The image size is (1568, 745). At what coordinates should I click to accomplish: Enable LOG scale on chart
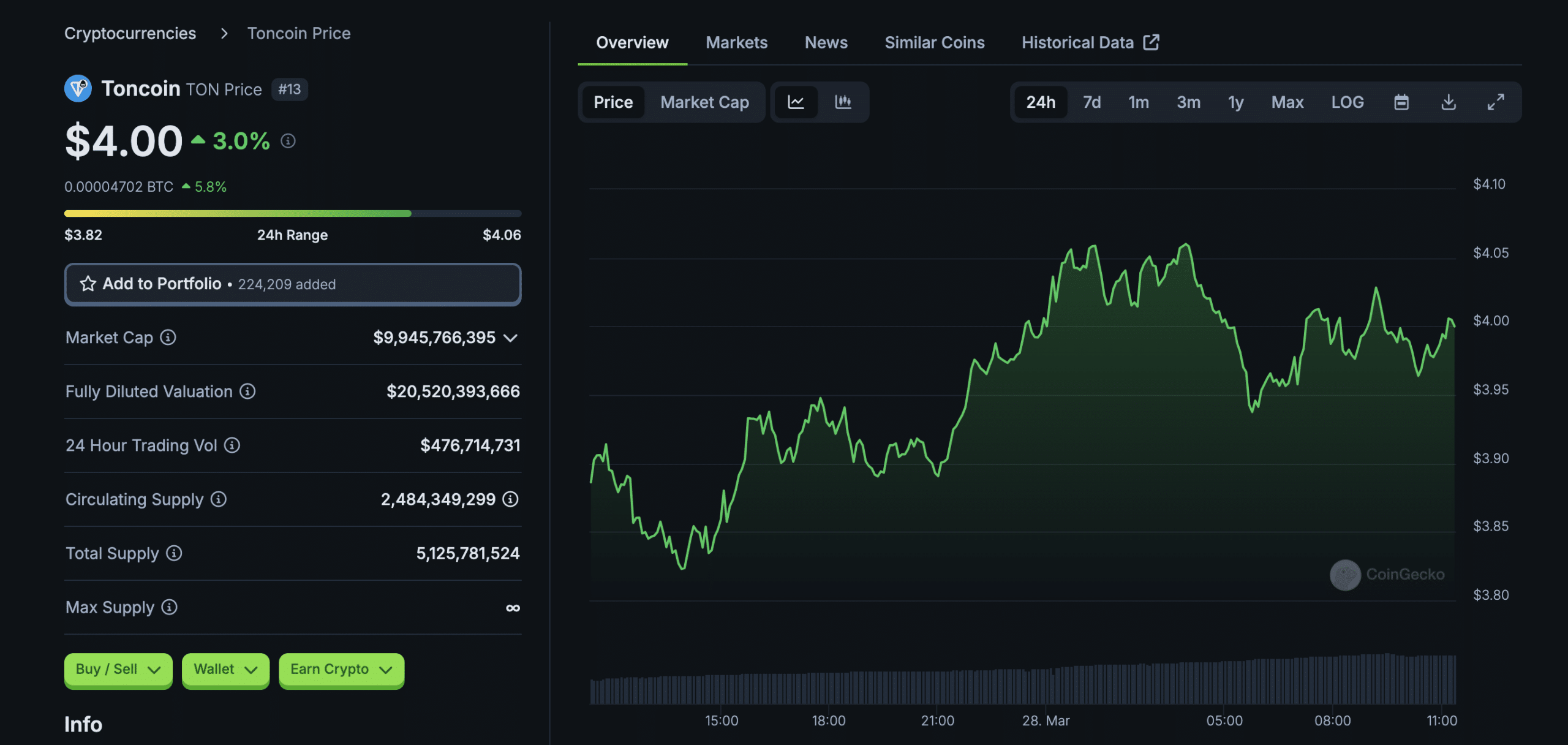1347,102
